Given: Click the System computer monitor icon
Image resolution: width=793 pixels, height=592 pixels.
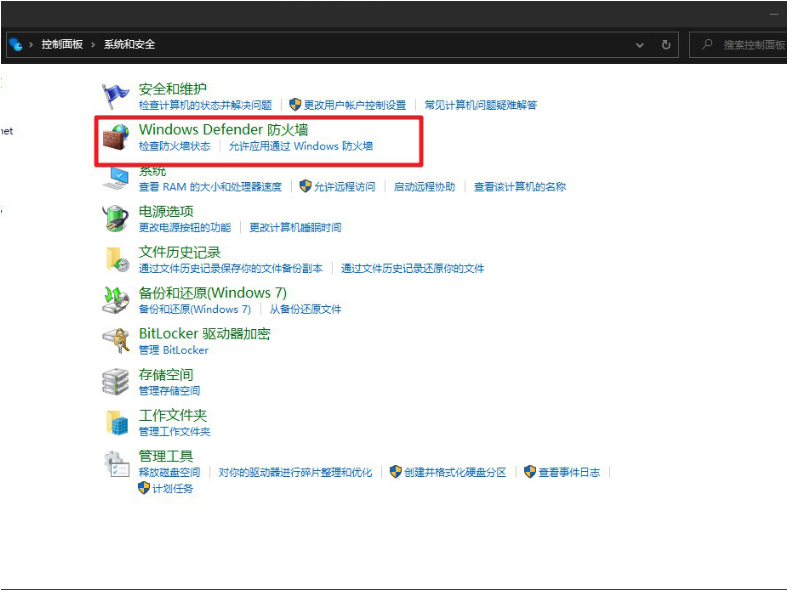Looking at the screenshot, I should pos(116,178).
